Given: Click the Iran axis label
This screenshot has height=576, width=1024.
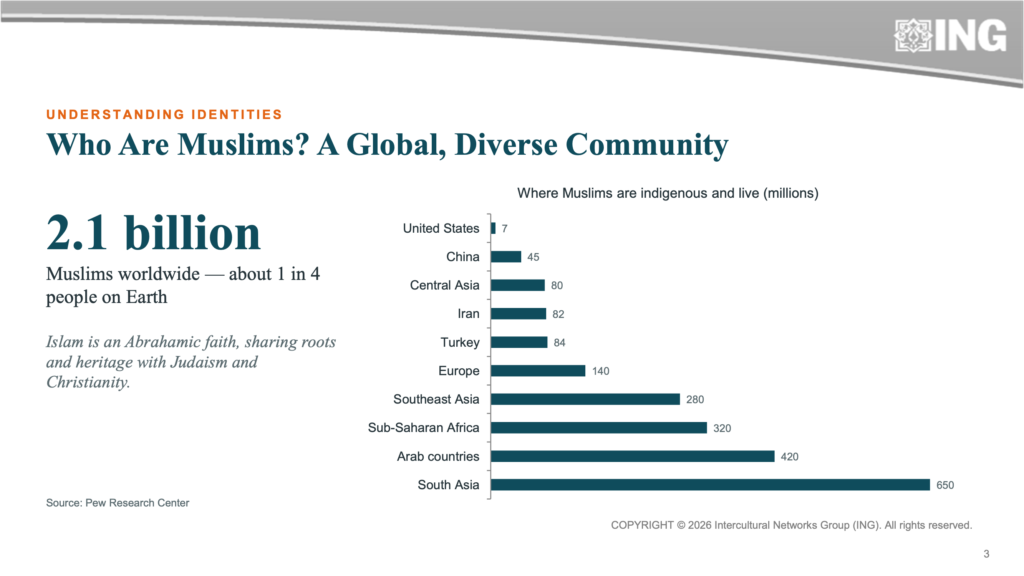Looking at the screenshot, I should point(468,313).
